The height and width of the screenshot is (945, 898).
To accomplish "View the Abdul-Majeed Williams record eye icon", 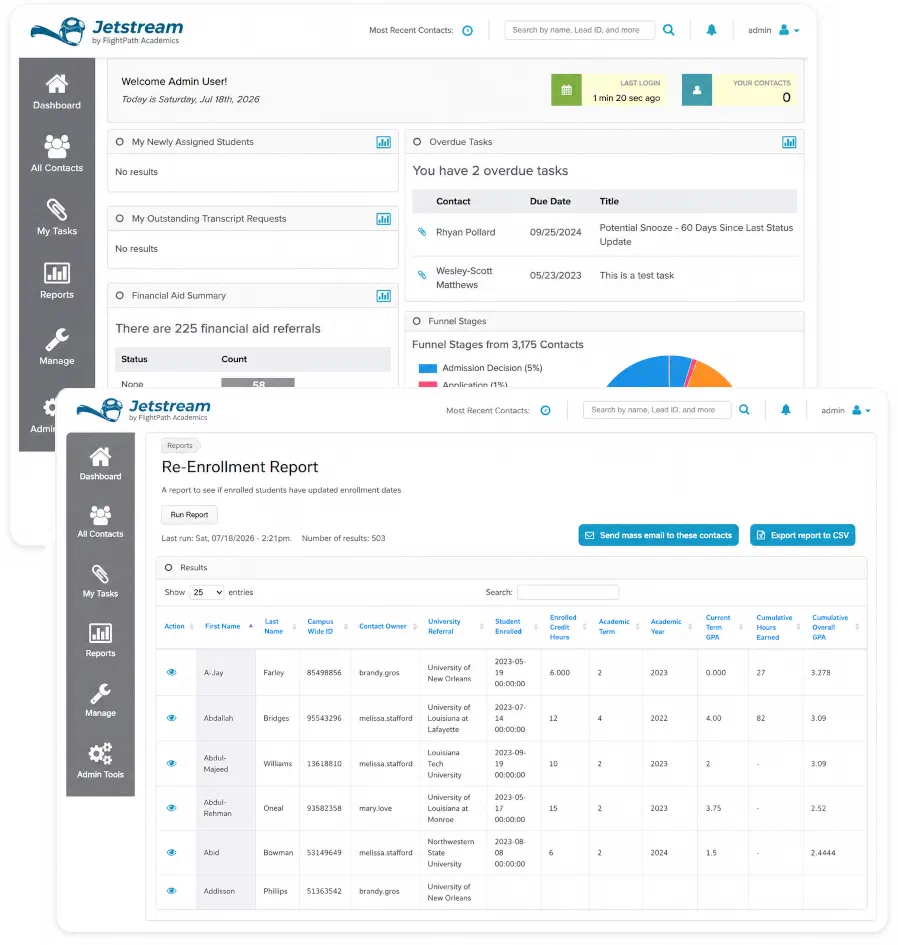I will 172,763.
